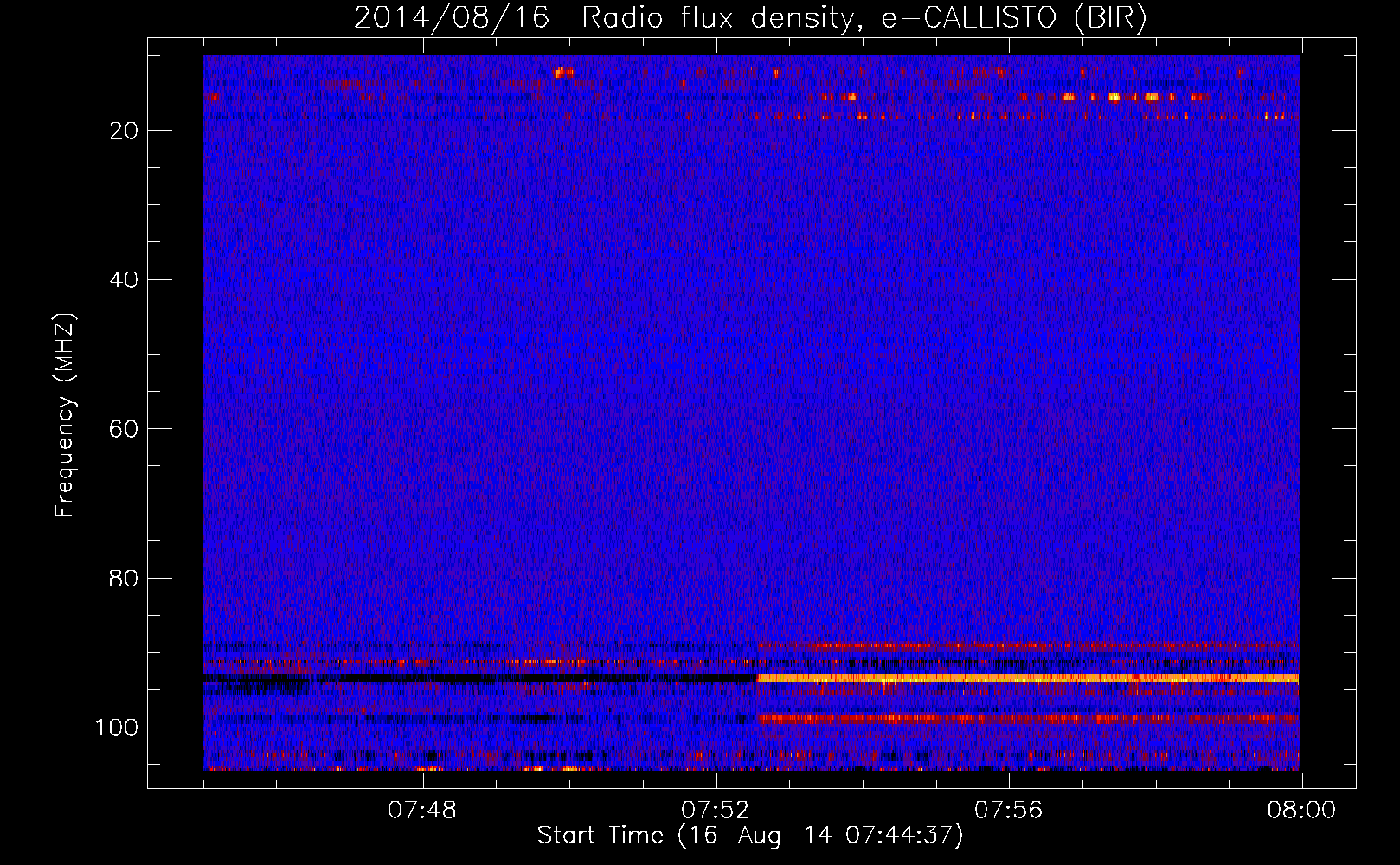Image resolution: width=1400 pixels, height=865 pixels.
Task: Click the 07:56 time tick label
Action: [1008, 811]
